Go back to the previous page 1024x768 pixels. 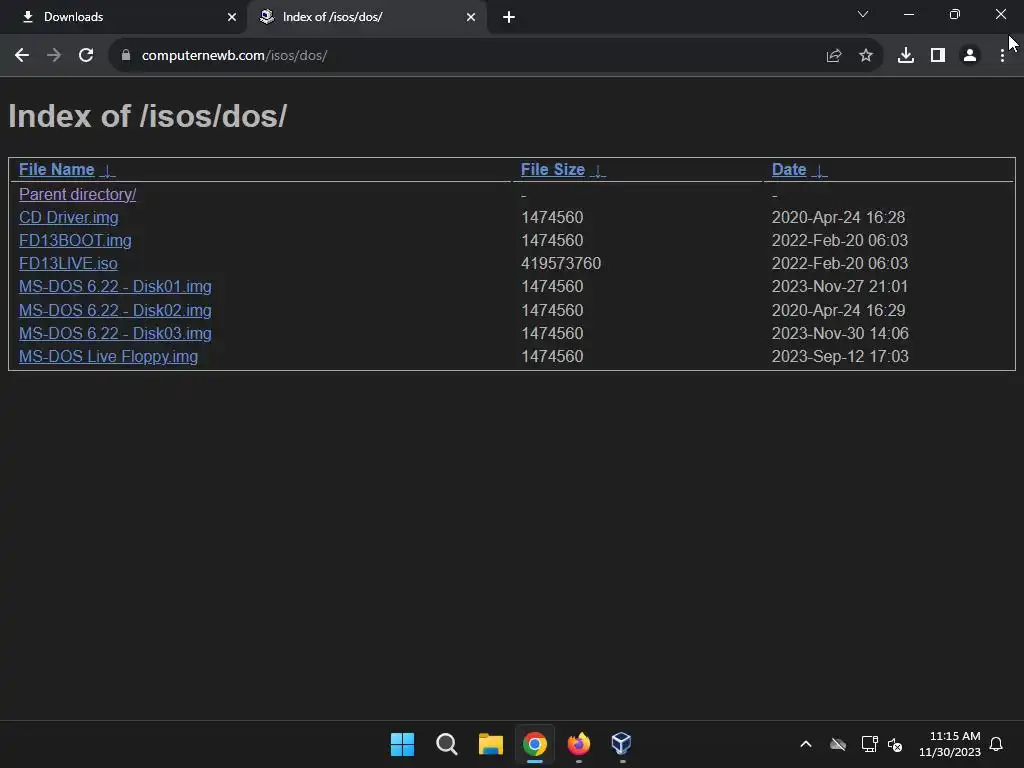pyautogui.click(x=22, y=56)
